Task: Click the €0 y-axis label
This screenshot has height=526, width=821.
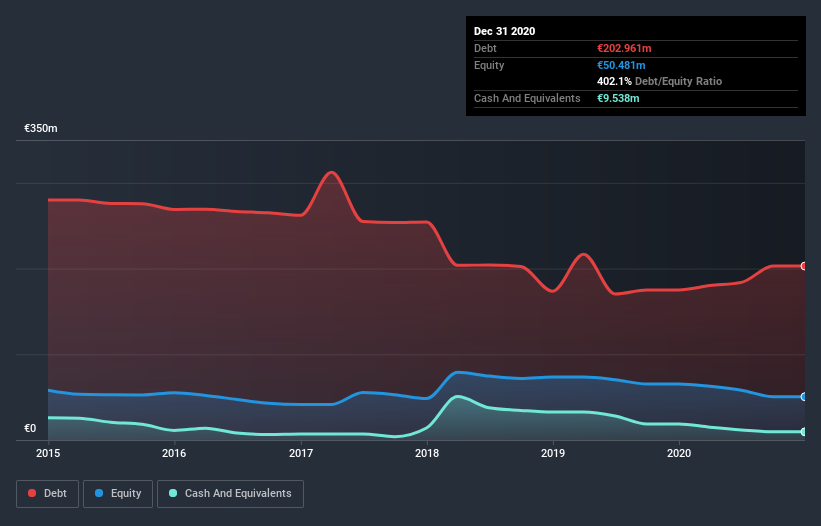Action: tap(30, 428)
